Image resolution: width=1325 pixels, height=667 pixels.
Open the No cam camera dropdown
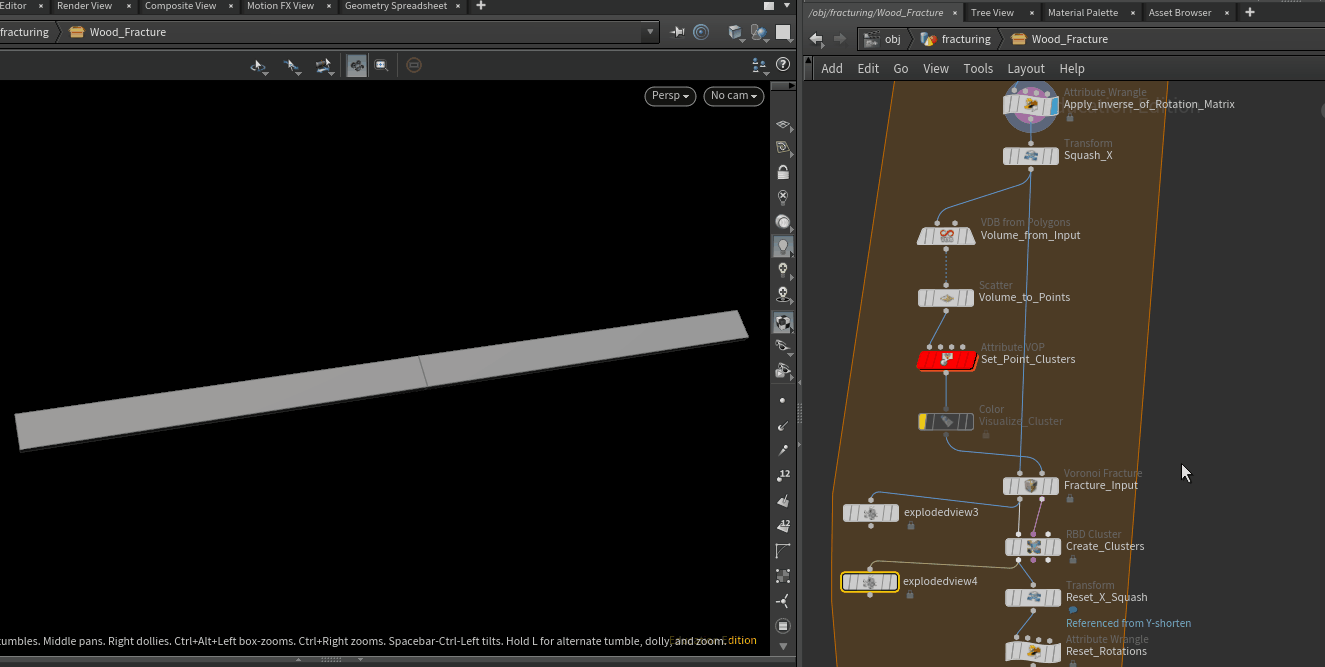733,96
